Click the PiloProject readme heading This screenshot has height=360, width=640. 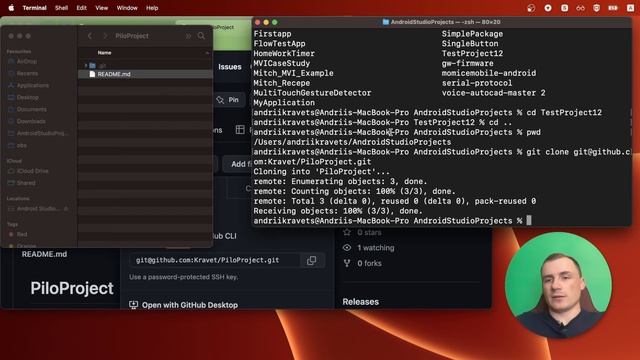[x=72, y=288]
